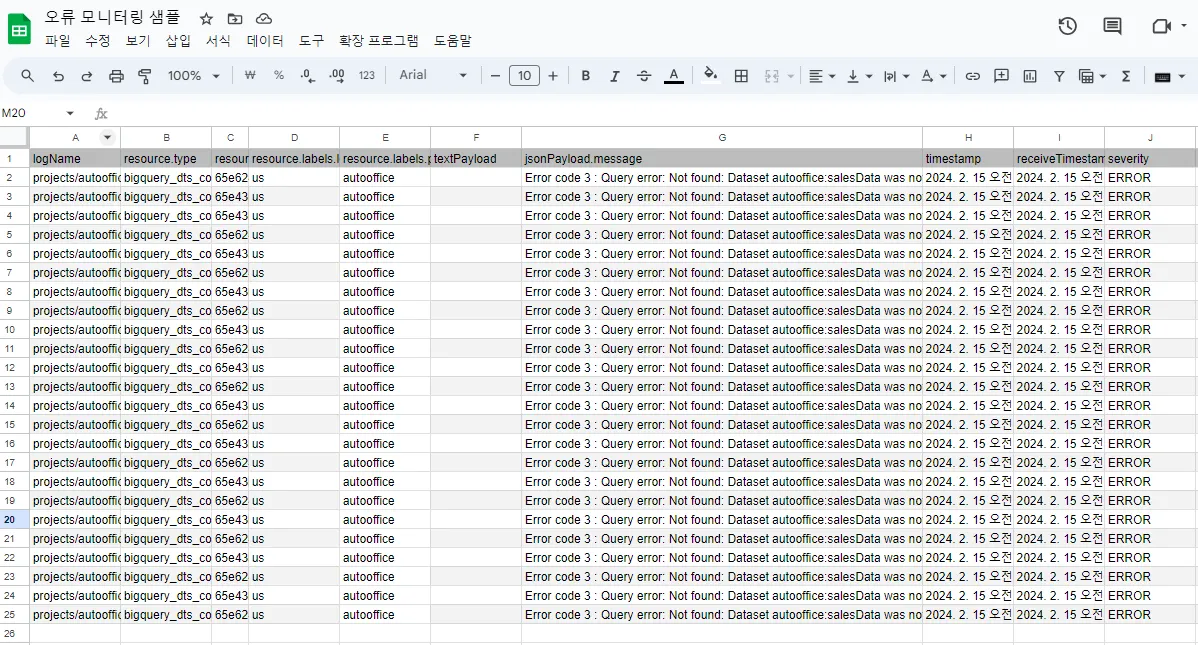This screenshot has width=1198, height=645.
Task: Move document with the folder icon
Action: pyautogui.click(x=235, y=19)
